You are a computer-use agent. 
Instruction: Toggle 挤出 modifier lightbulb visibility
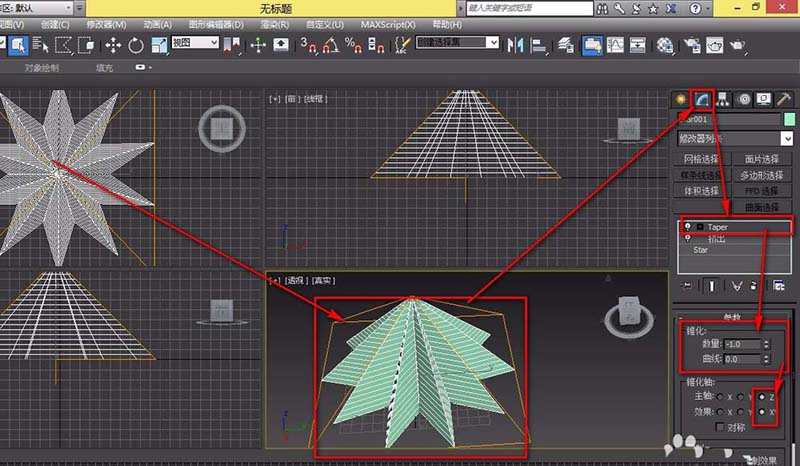coord(687,238)
